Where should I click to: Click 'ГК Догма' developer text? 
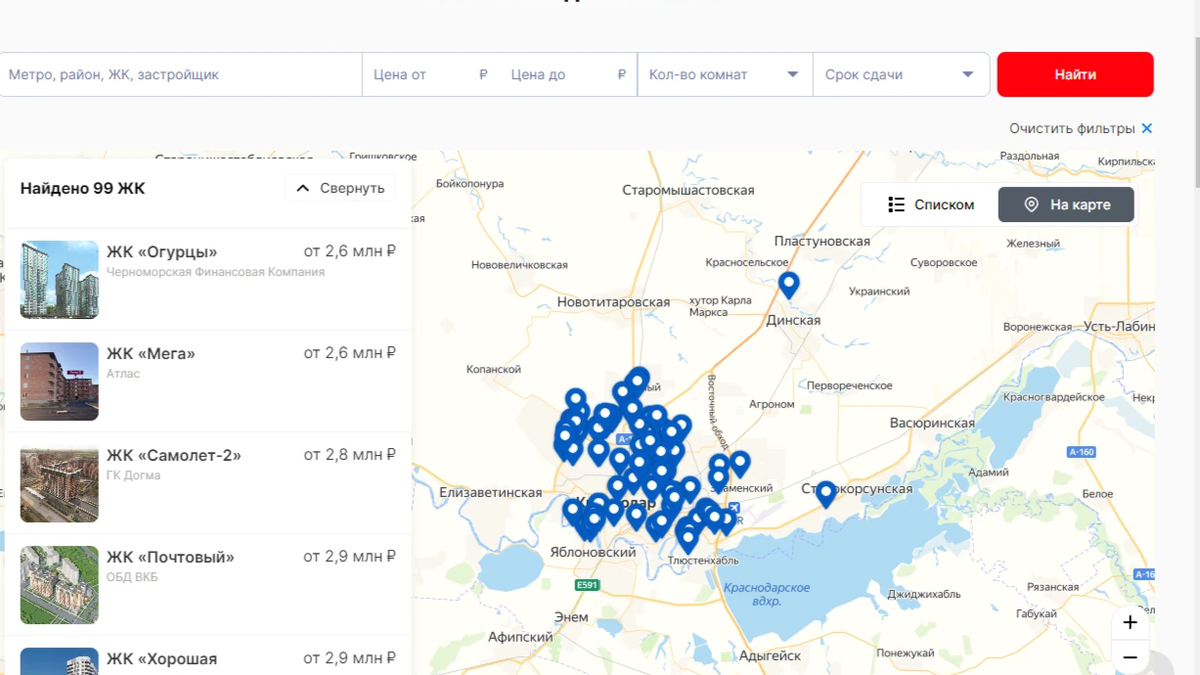coord(134,476)
